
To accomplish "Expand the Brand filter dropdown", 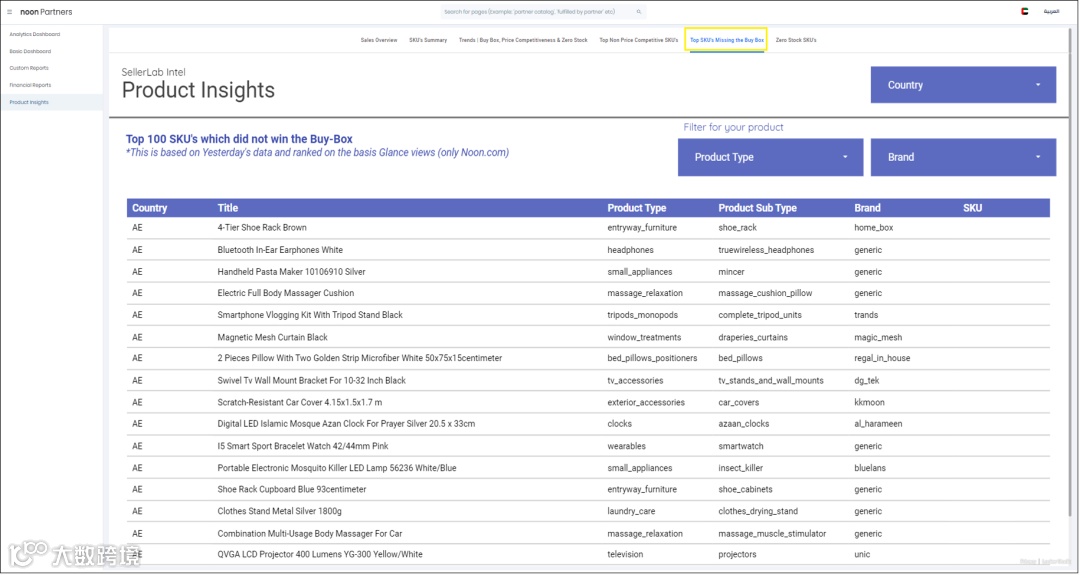I will pos(963,157).
